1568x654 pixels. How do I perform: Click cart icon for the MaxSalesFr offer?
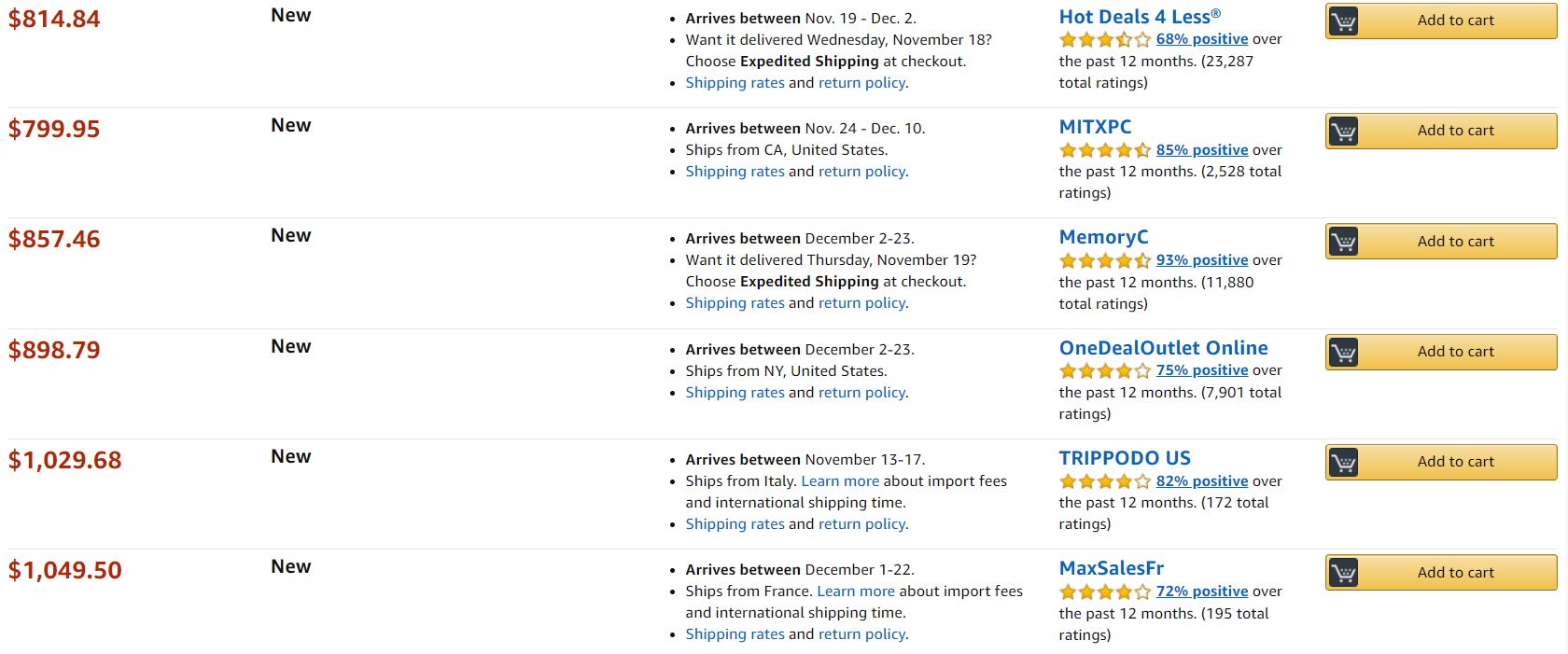(1343, 572)
